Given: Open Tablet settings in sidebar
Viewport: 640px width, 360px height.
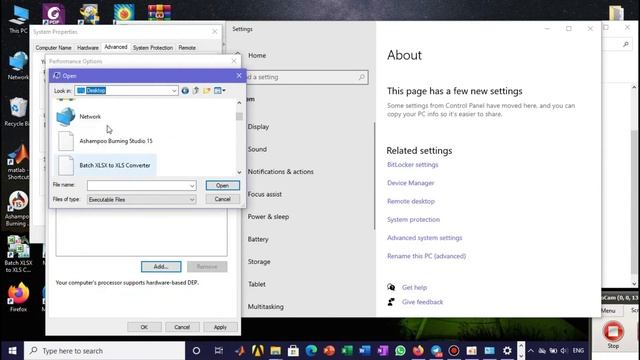Looking at the screenshot, I should 256,284.
